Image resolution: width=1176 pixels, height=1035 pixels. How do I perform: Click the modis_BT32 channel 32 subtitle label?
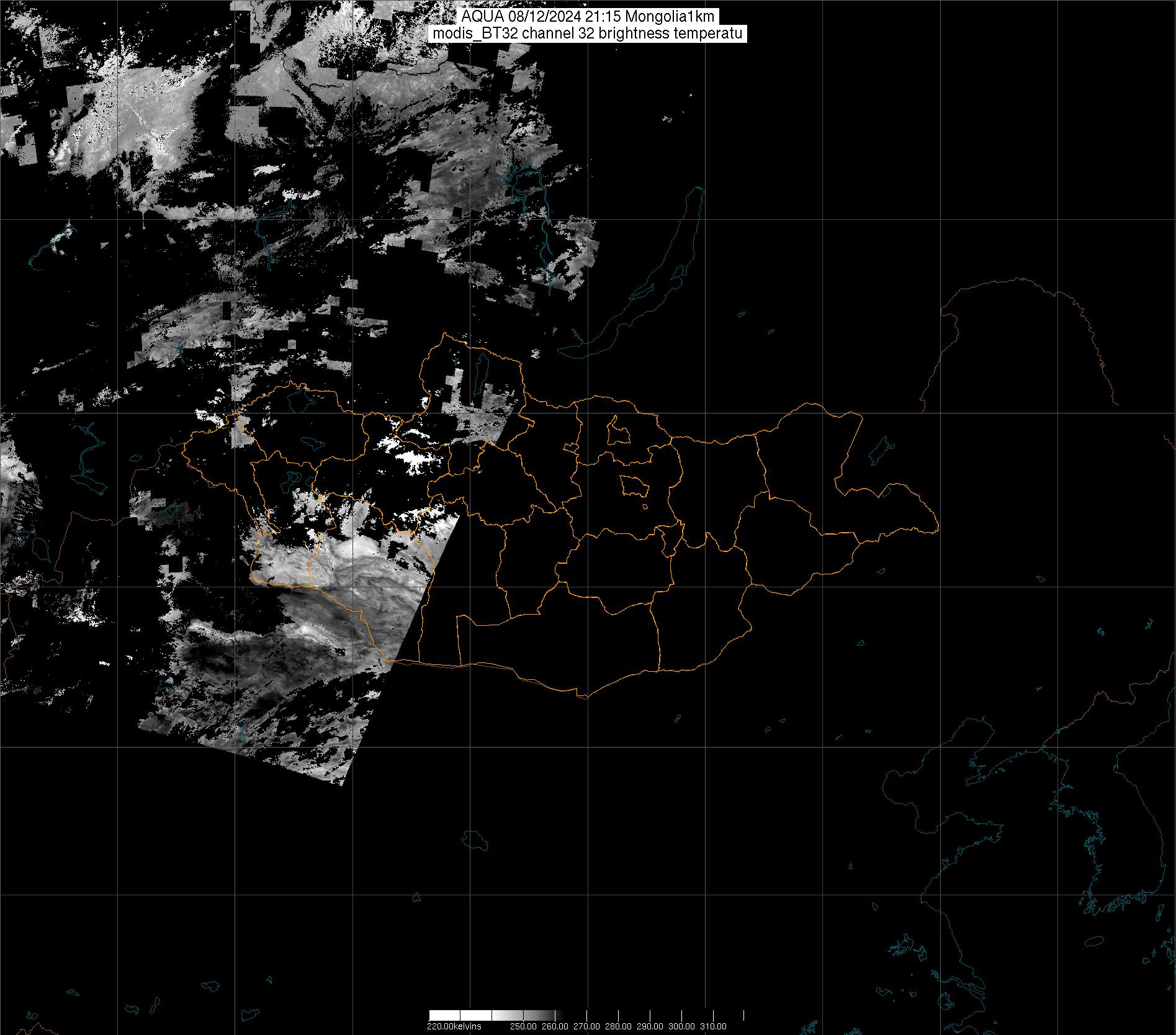588,34
